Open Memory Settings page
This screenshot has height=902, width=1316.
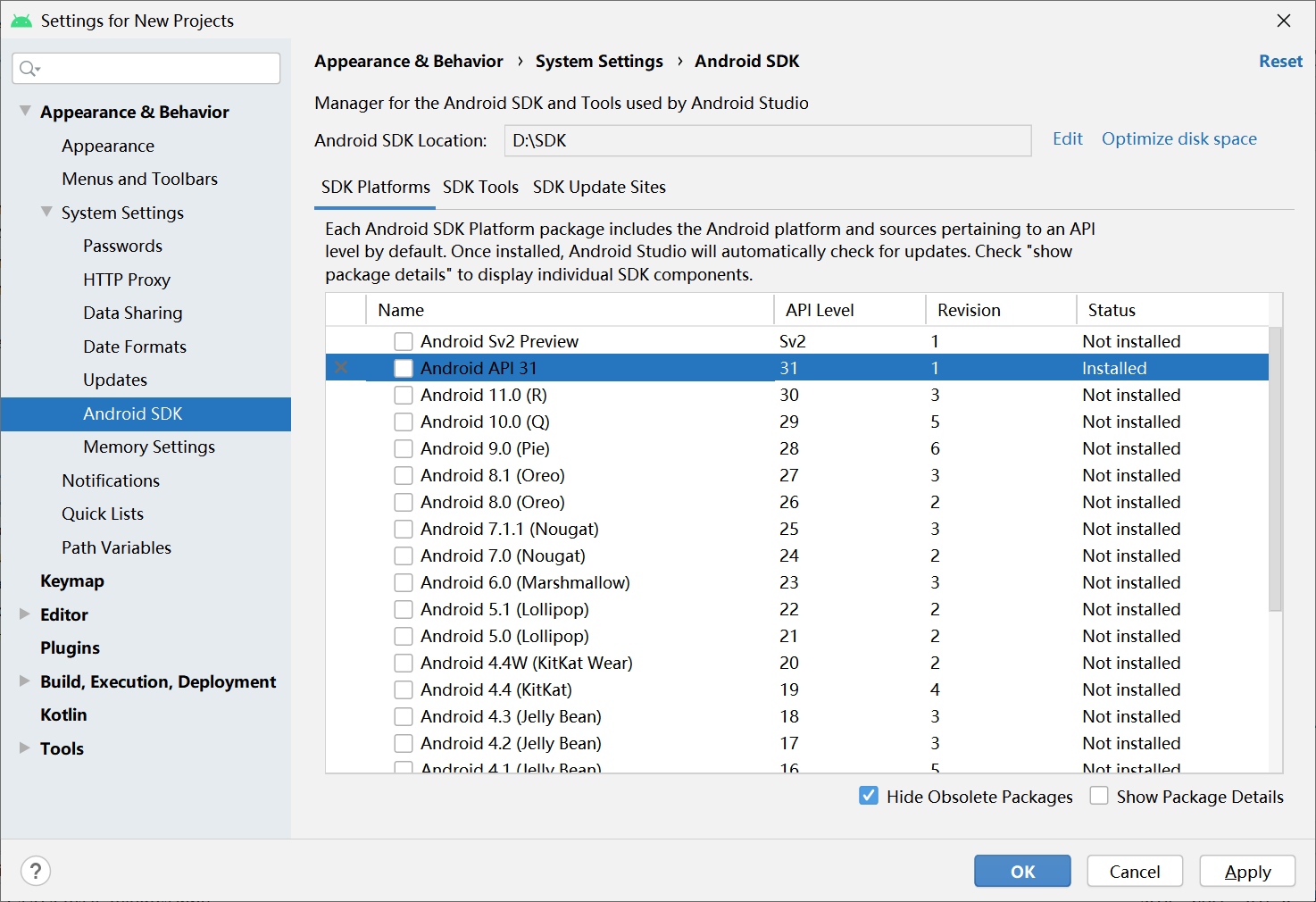[x=149, y=447]
